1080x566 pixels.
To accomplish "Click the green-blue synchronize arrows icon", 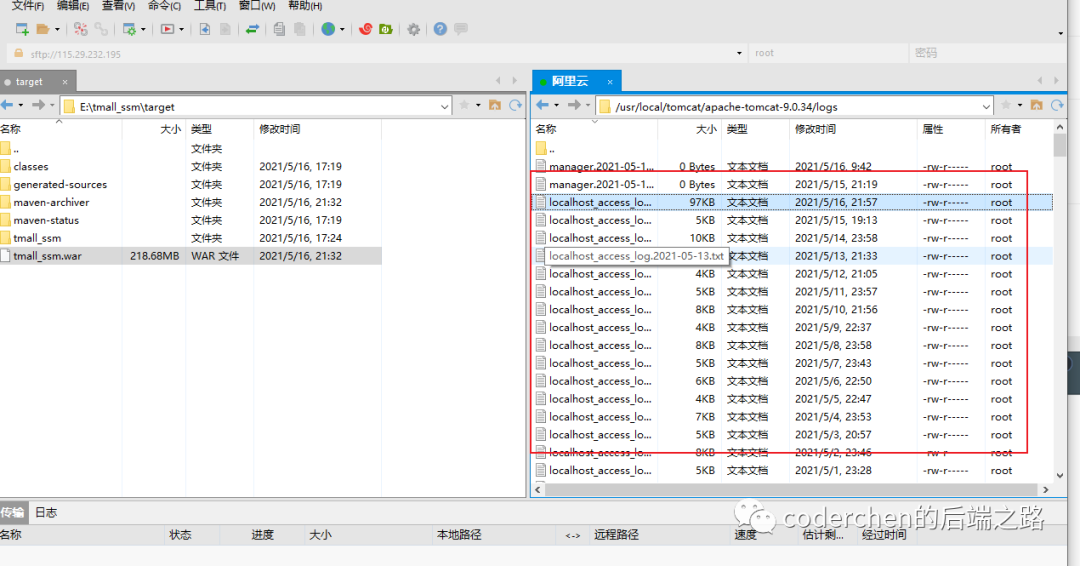I will pos(252,29).
